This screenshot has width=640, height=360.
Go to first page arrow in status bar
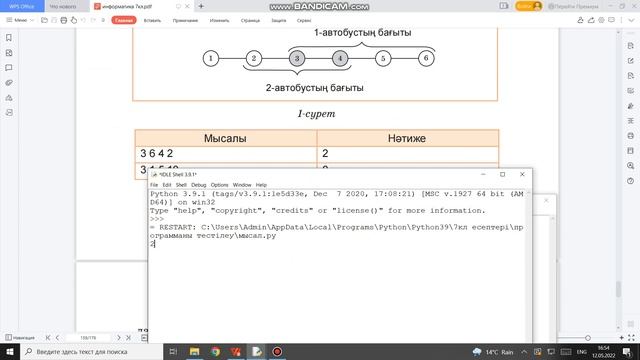click(48, 338)
